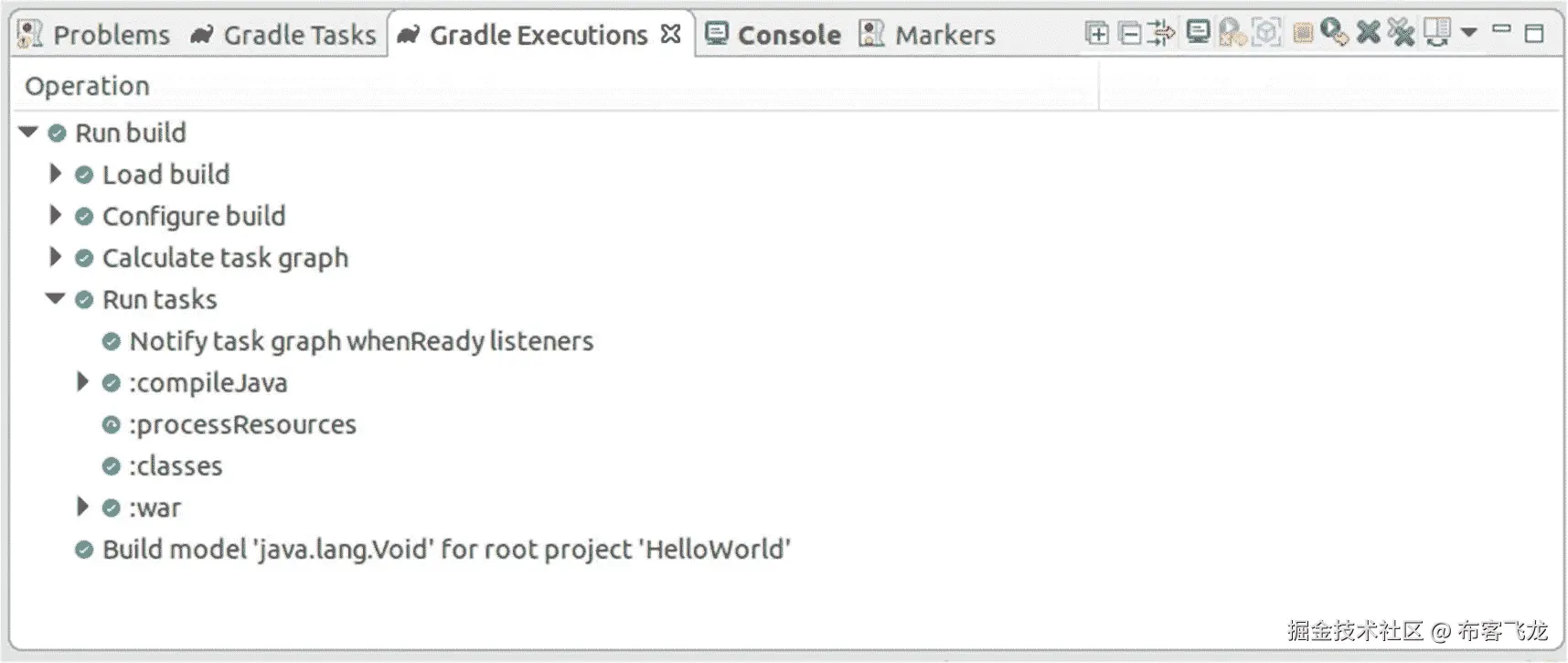Click the Rerun Gradle build icon
Screen dimensions: 1568x663
tap(1334, 33)
